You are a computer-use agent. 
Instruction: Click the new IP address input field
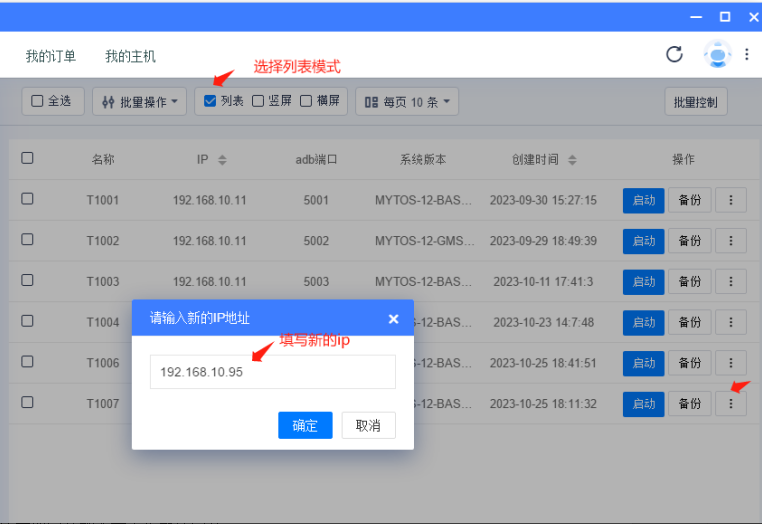click(x=272, y=372)
